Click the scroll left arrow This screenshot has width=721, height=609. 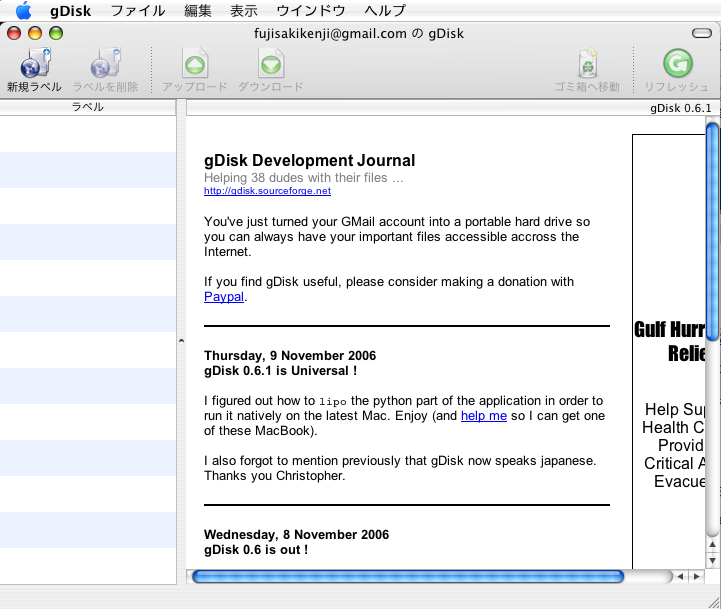680,576
